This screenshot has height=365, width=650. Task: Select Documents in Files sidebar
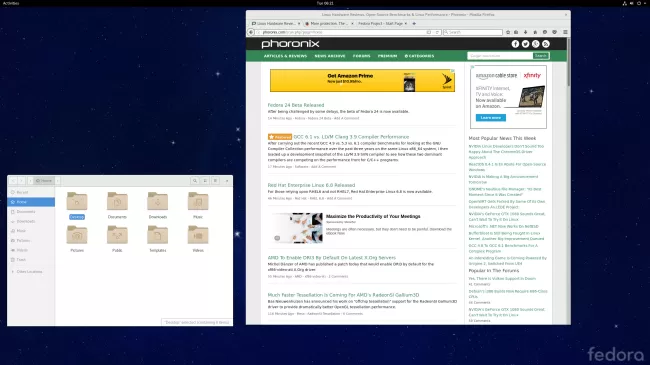pyautogui.click(x=31, y=212)
